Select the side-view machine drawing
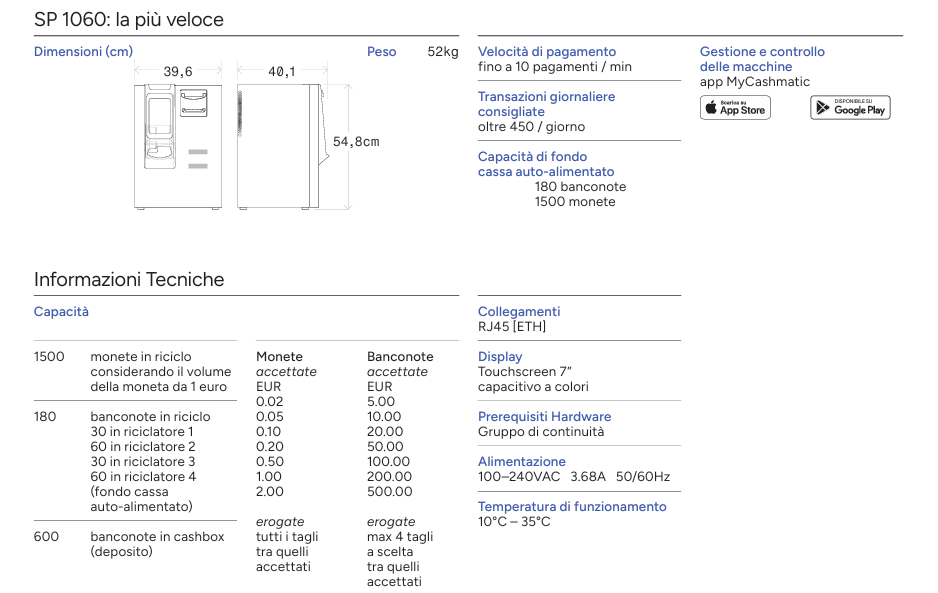 (x=280, y=146)
